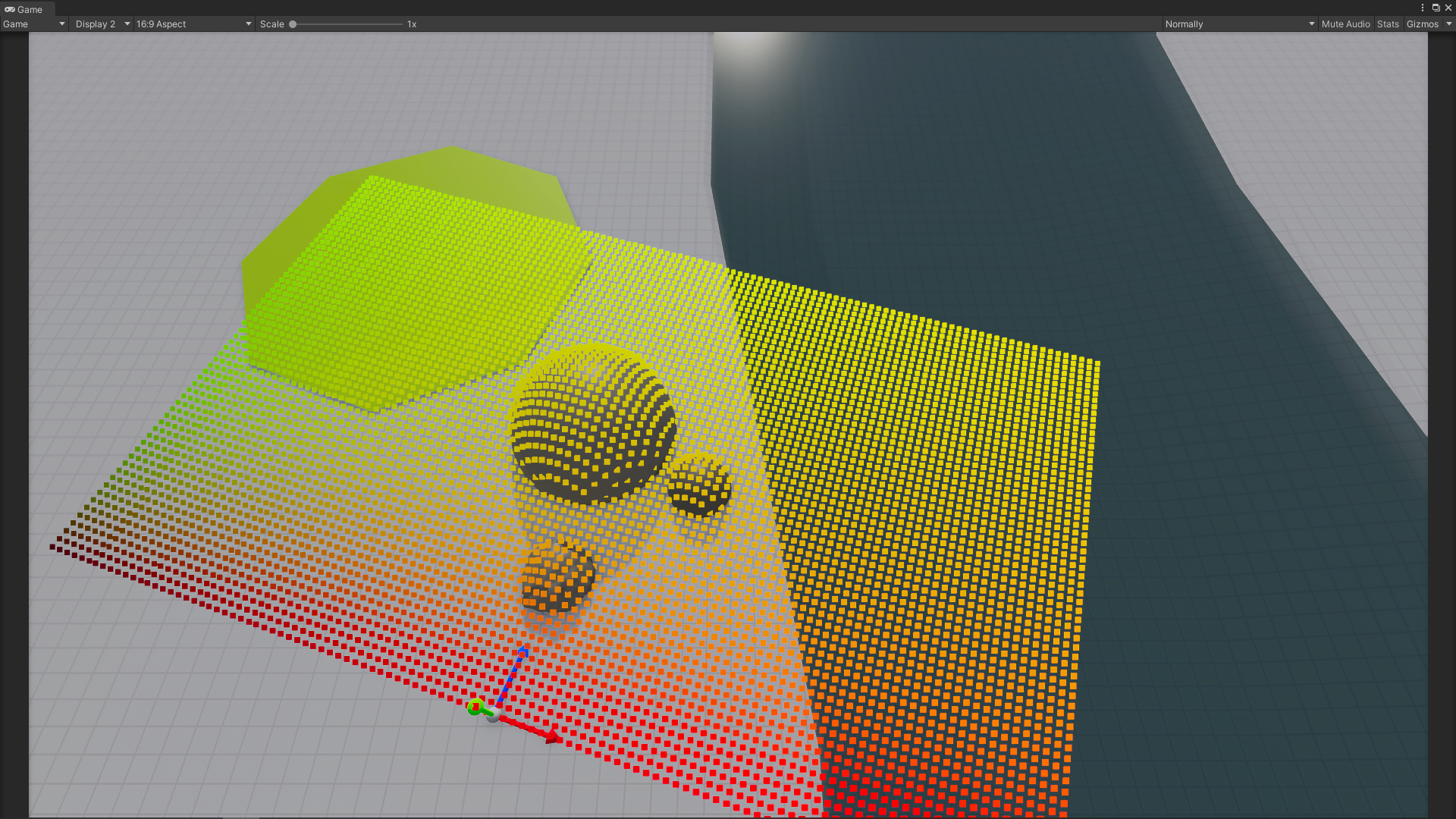Toggle Gizmos visibility in the Game view
Viewport: 1456px width, 819px height.
(x=1422, y=24)
